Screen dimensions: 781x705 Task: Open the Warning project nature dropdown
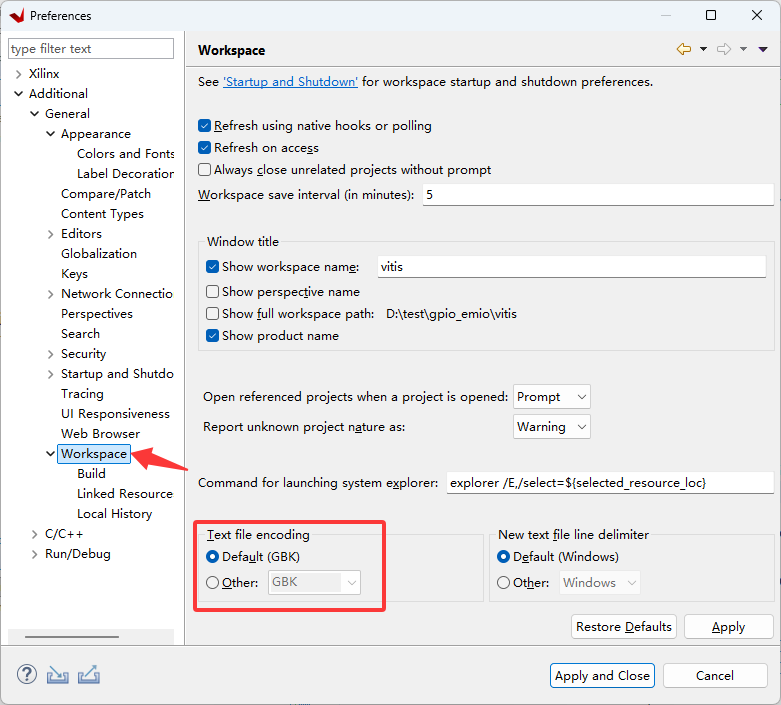point(551,426)
